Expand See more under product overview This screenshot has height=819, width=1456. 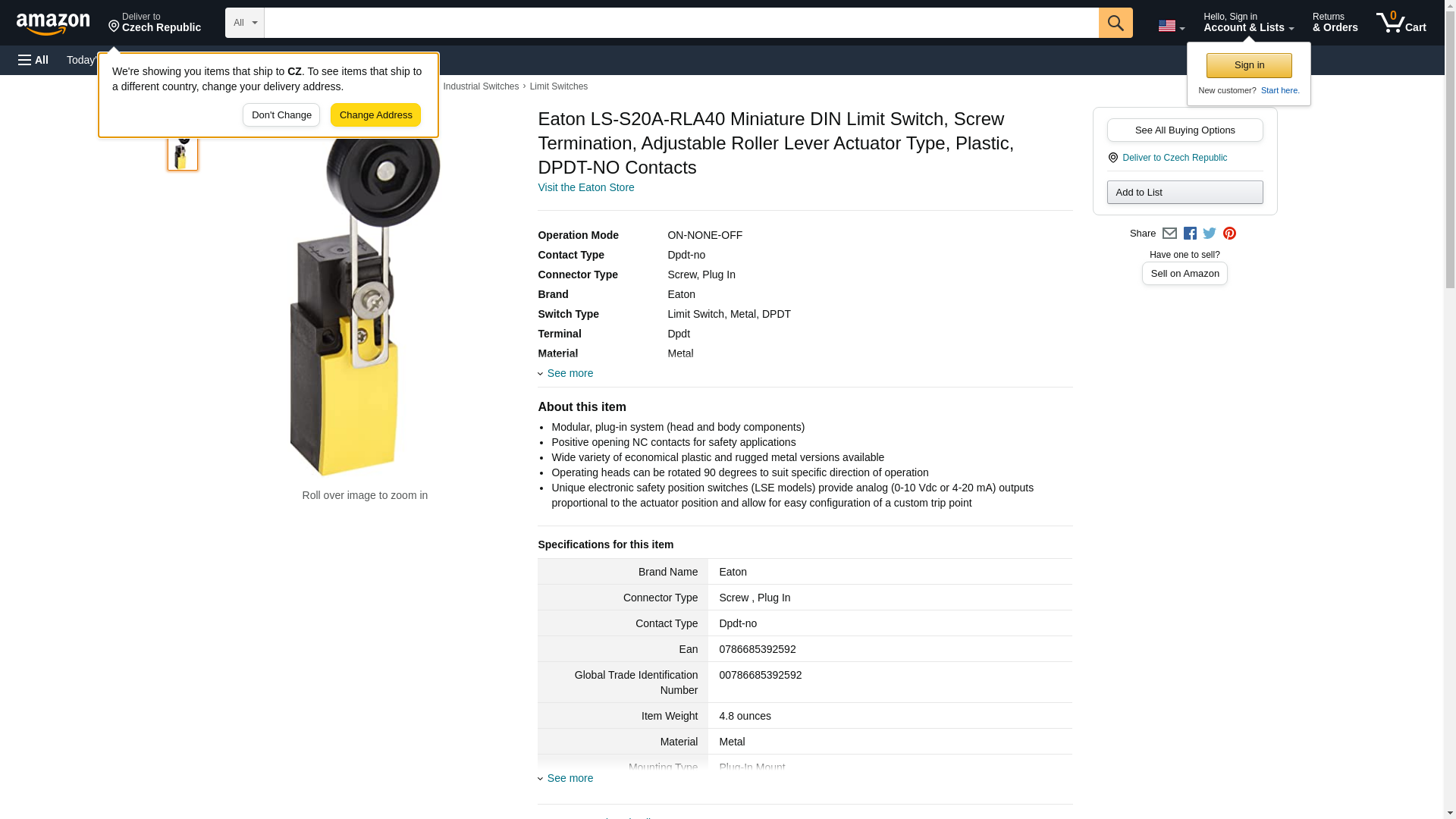[570, 373]
